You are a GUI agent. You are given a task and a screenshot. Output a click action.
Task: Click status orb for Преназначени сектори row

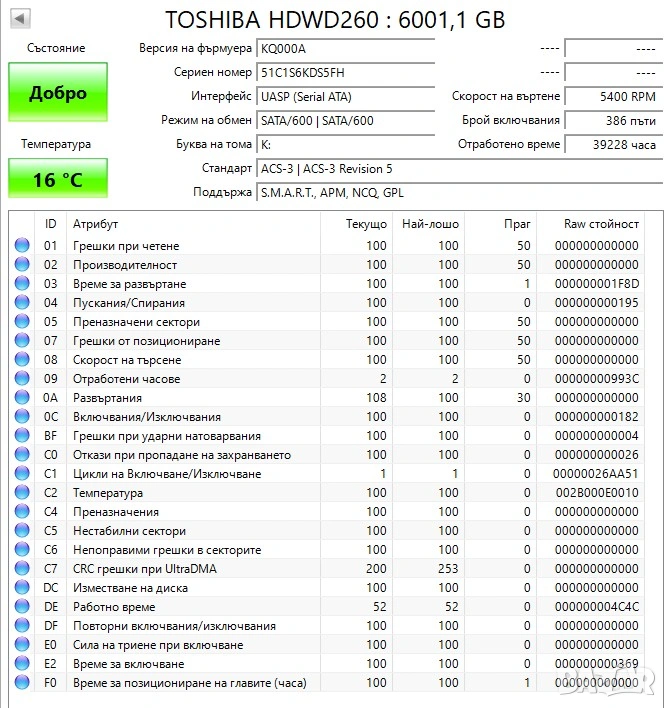[22, 322]
